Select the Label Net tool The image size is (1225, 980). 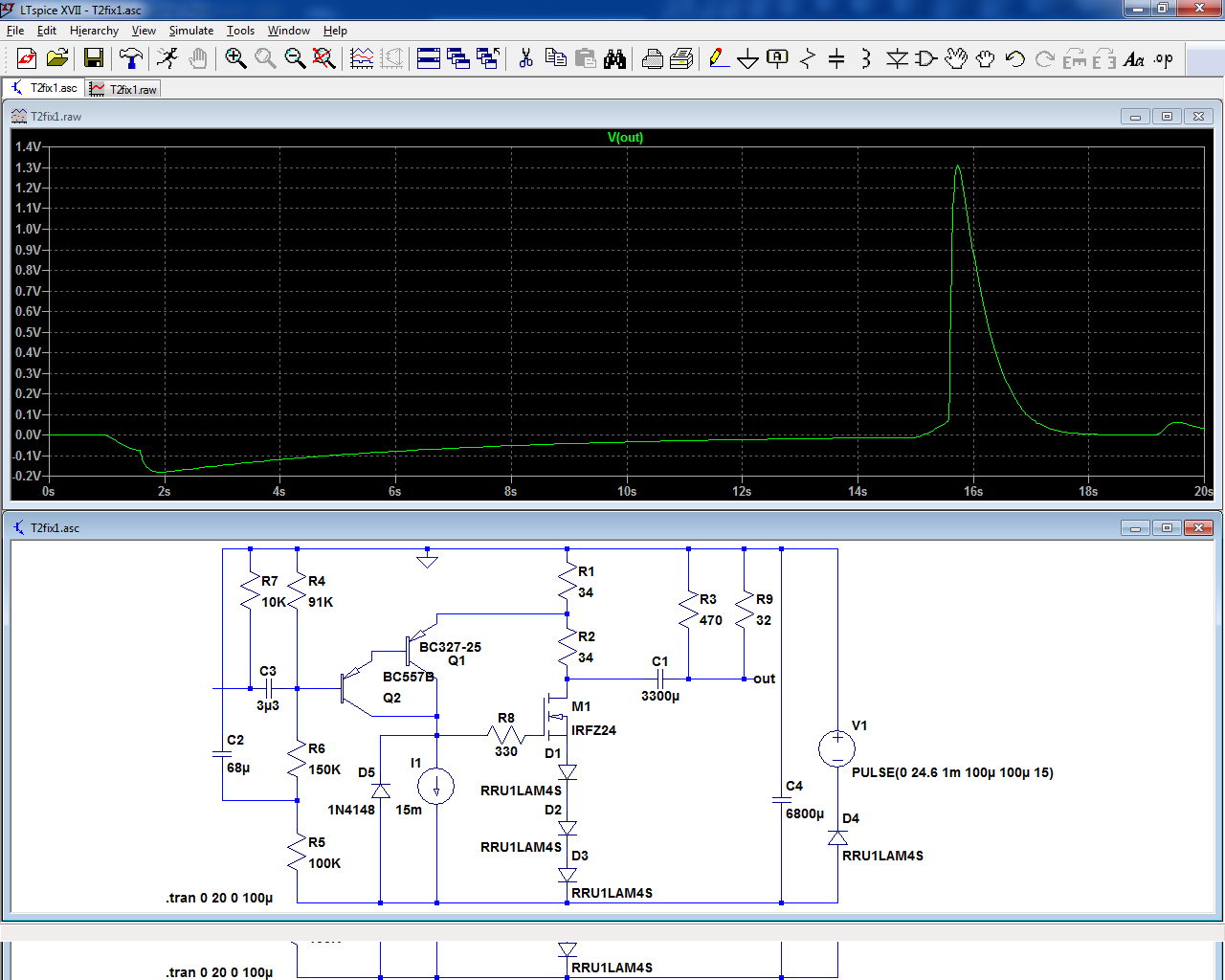778,58
